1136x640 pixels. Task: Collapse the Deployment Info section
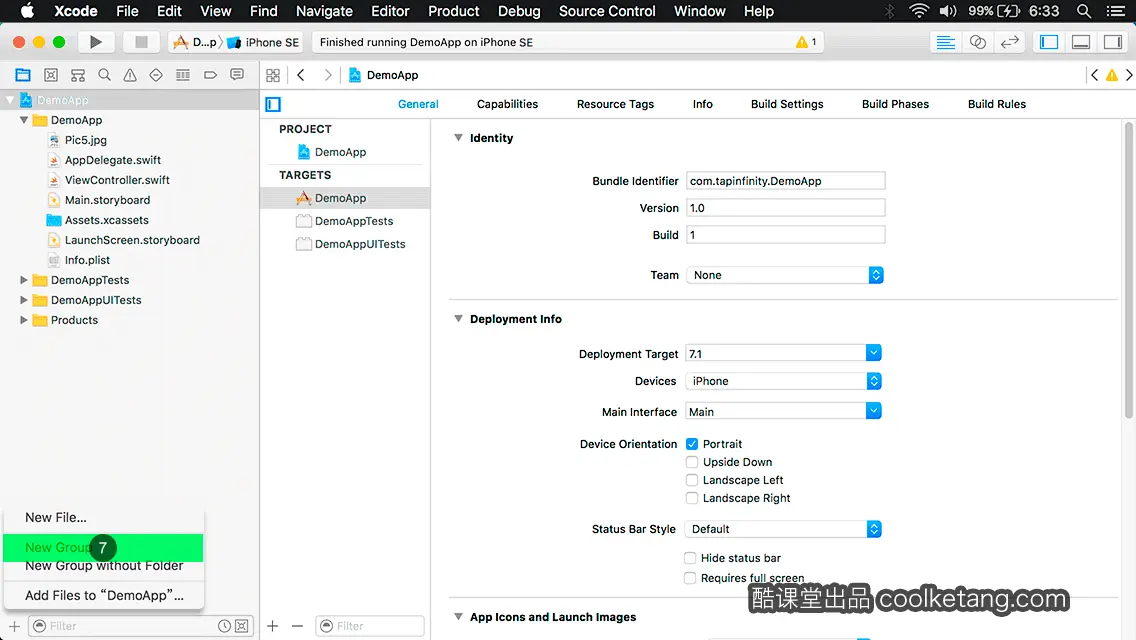tap(458, 318)
